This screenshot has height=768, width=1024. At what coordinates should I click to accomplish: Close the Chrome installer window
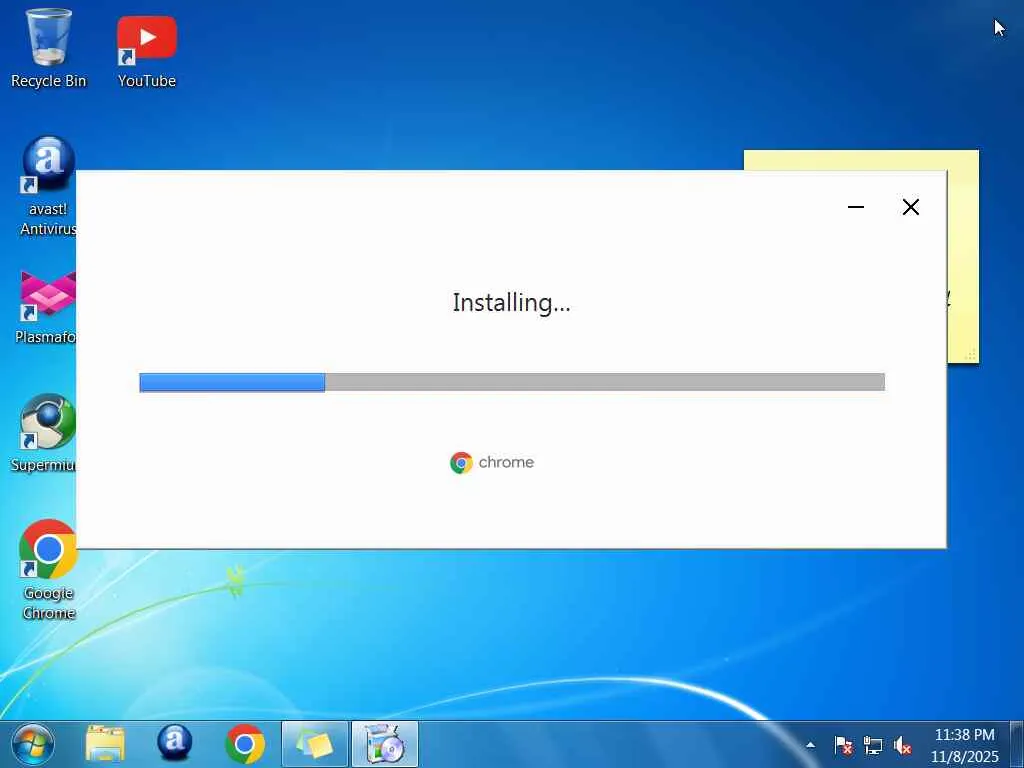(x=911, y=207)
